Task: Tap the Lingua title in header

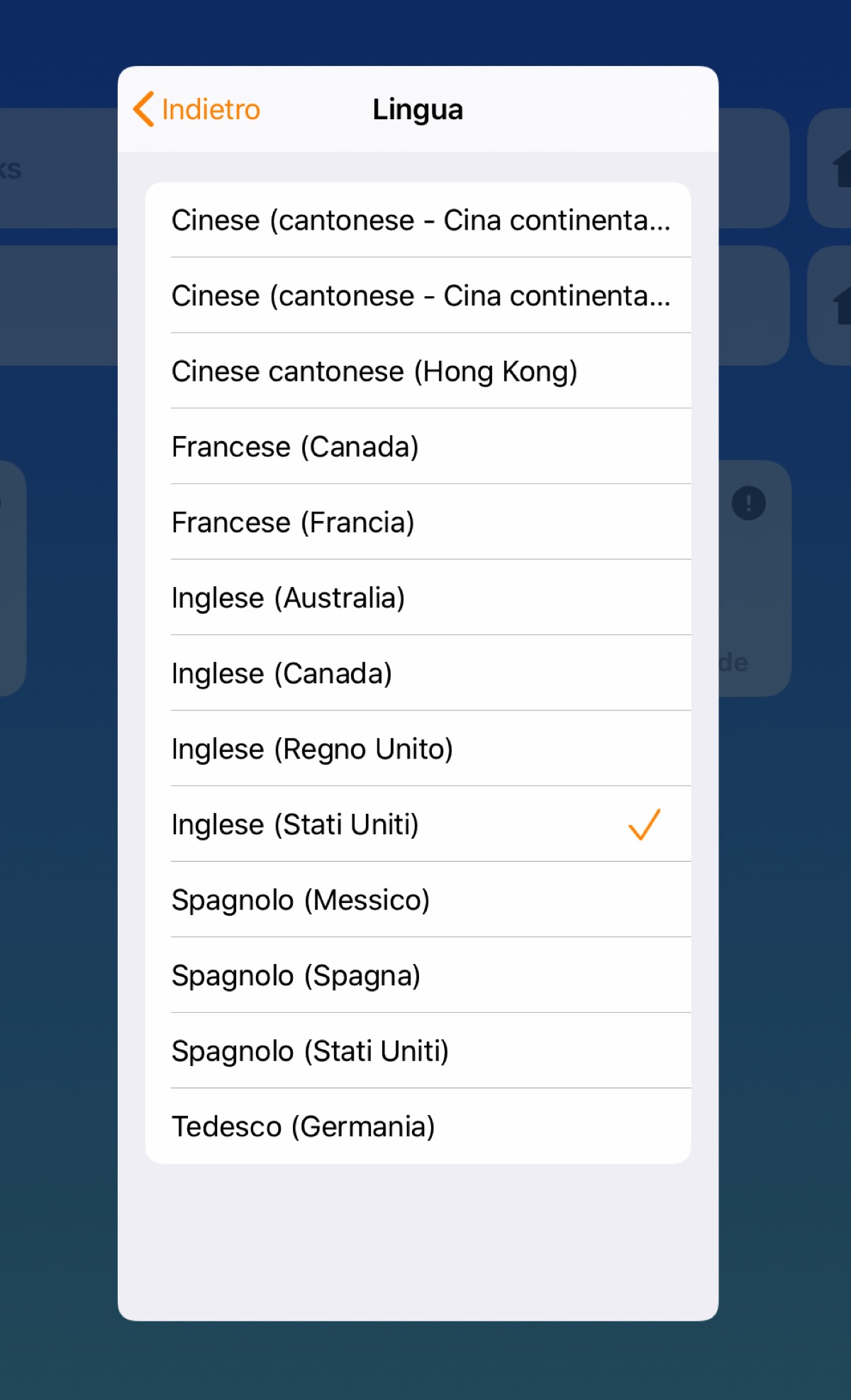Action: 418,110
